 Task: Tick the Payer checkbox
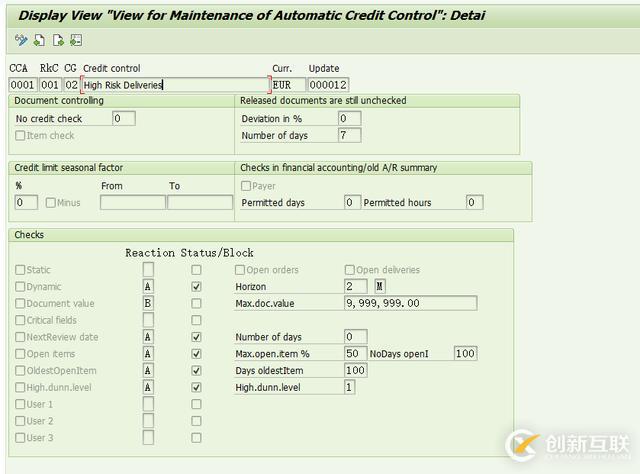[x=246, y=186]
